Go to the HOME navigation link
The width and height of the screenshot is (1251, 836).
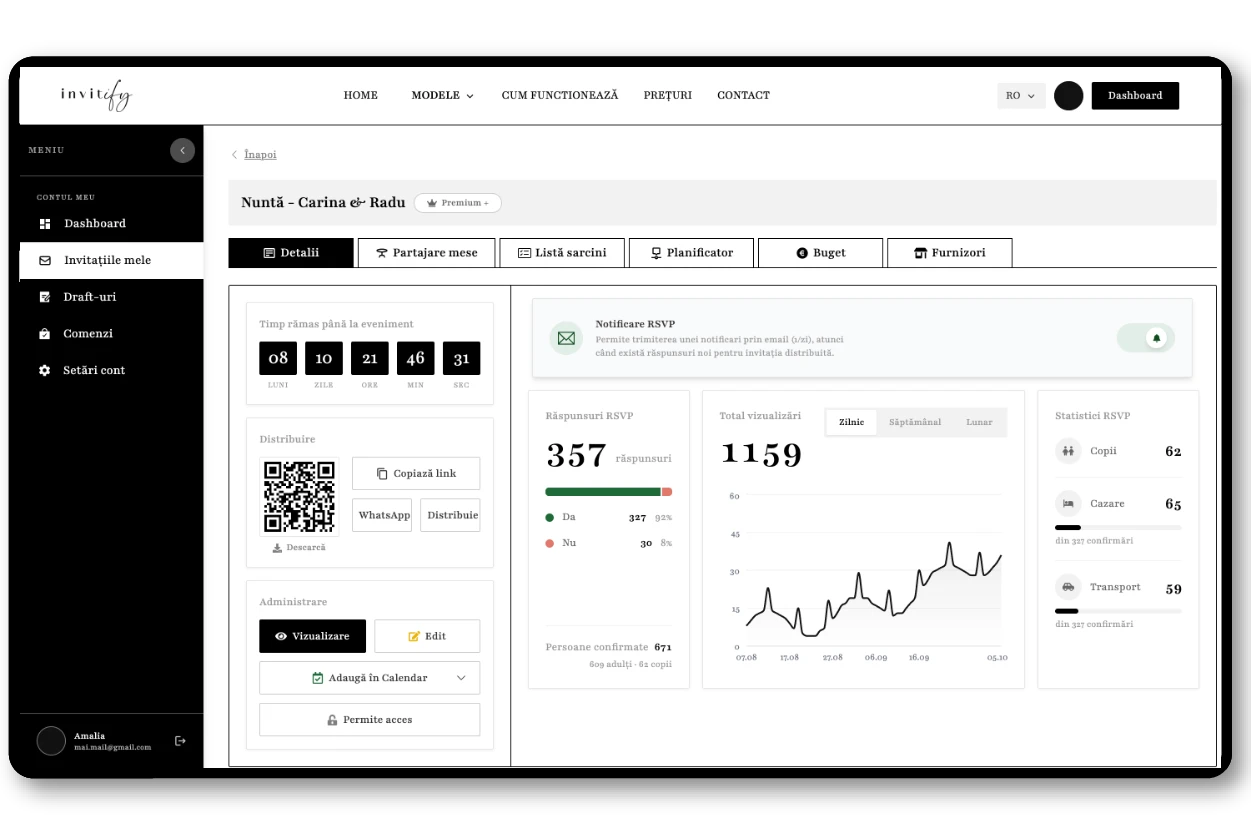pyautogui.click(x=361, y=95)
